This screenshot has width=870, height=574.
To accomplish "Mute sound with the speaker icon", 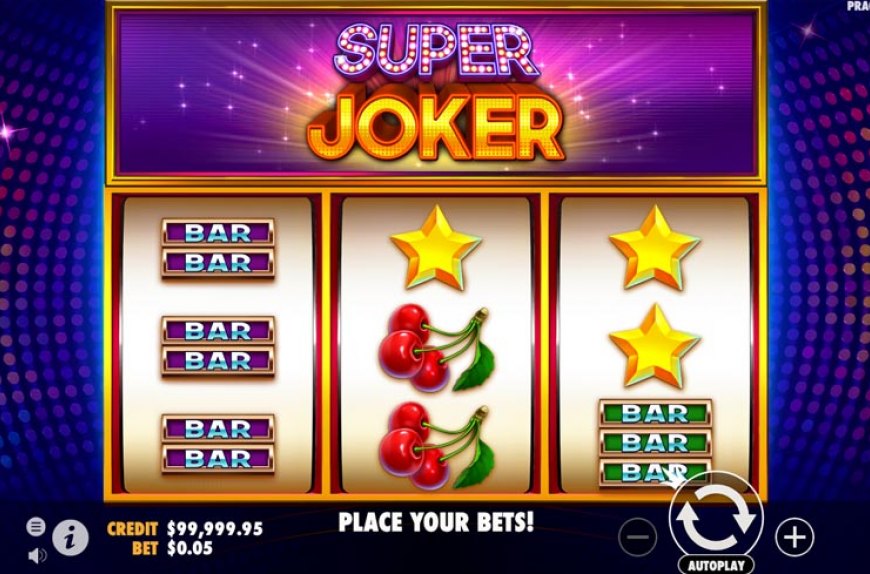I will click(37, 555).
